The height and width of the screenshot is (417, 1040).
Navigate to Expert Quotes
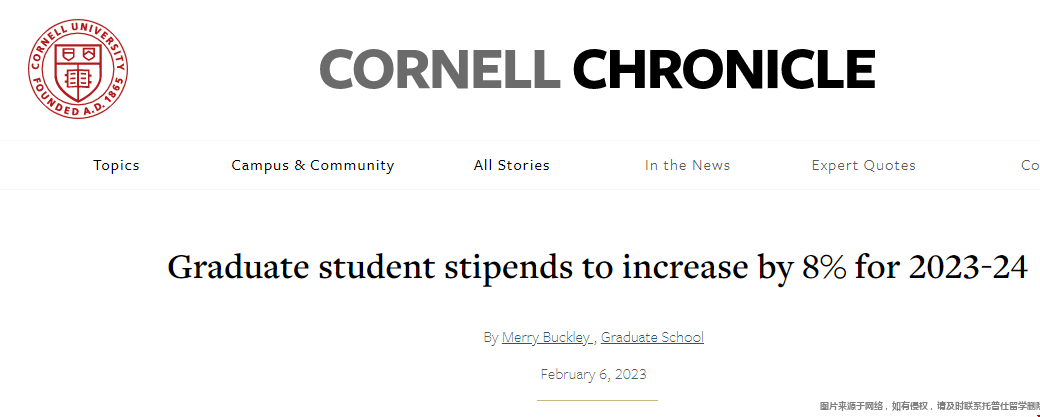863,165
